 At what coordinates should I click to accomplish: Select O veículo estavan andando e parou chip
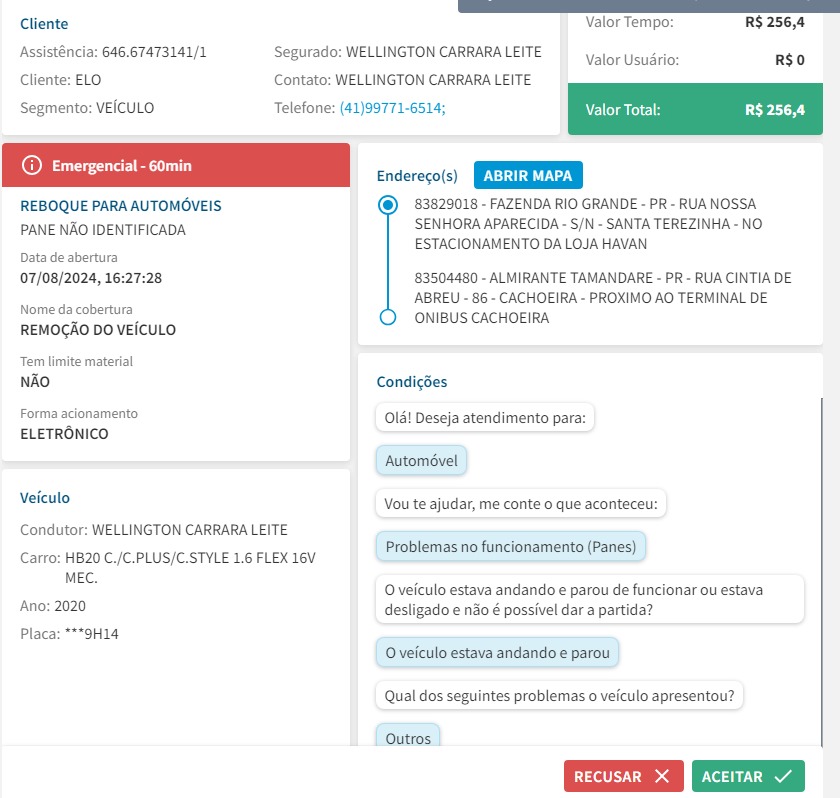(x=497, y=652)
